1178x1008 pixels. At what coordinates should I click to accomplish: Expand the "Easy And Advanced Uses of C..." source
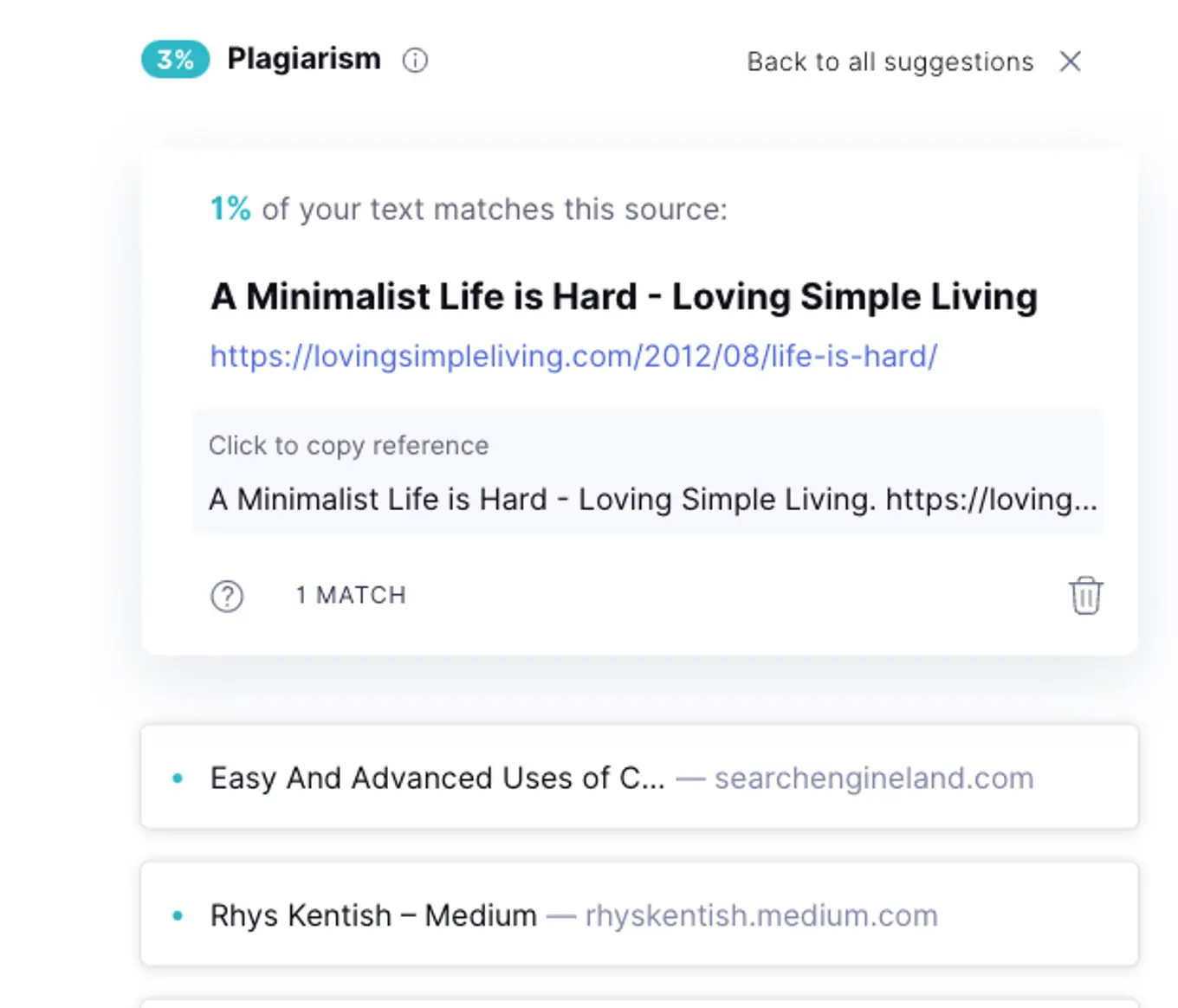point(437,778)
